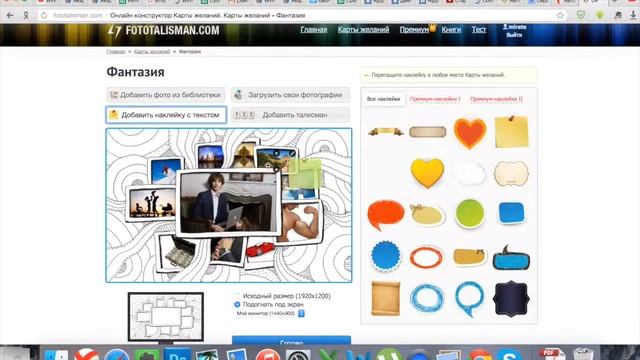Click Загрузить свои фотографии button

point(291,95)
